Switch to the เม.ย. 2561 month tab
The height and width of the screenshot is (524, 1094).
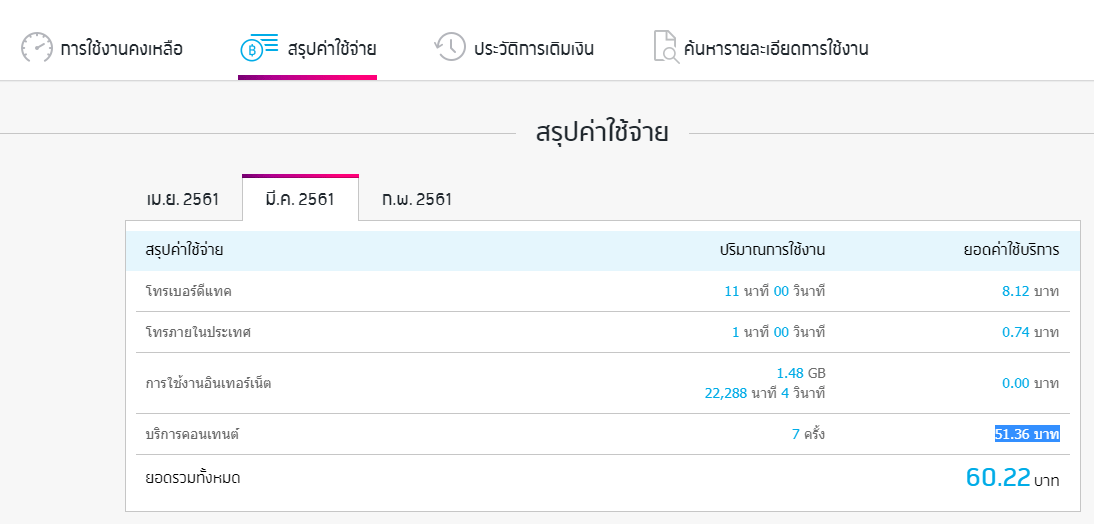(x=183, y=199)
